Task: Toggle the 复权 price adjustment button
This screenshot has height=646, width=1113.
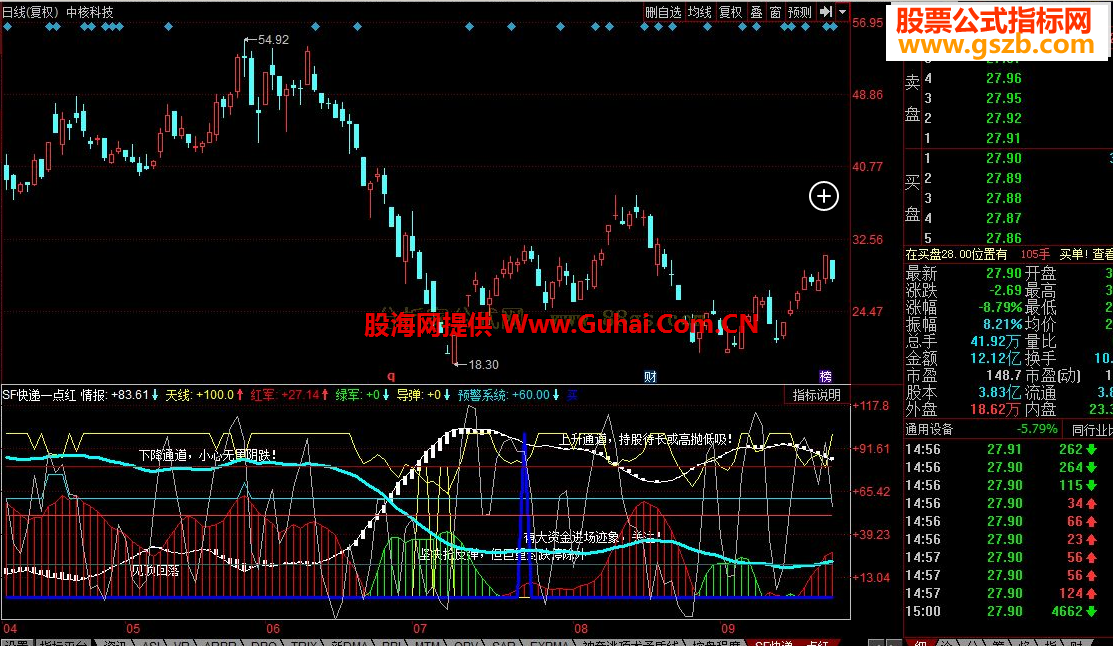Action: (x=730, y=12)
